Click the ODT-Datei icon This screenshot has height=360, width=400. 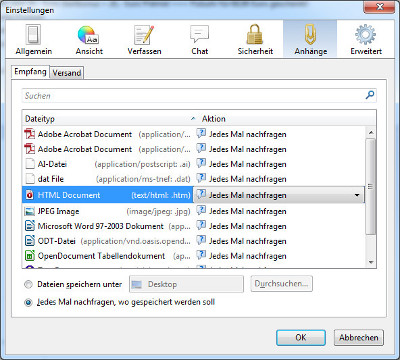click(30, 241)
